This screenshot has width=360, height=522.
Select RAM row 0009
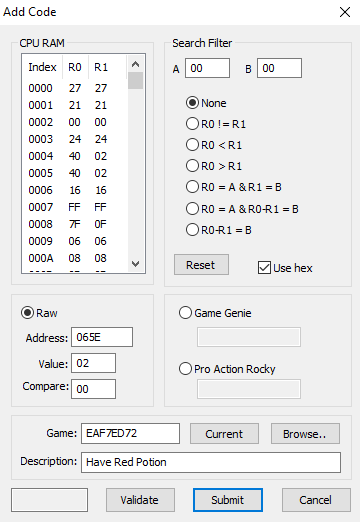click(75, 241)
